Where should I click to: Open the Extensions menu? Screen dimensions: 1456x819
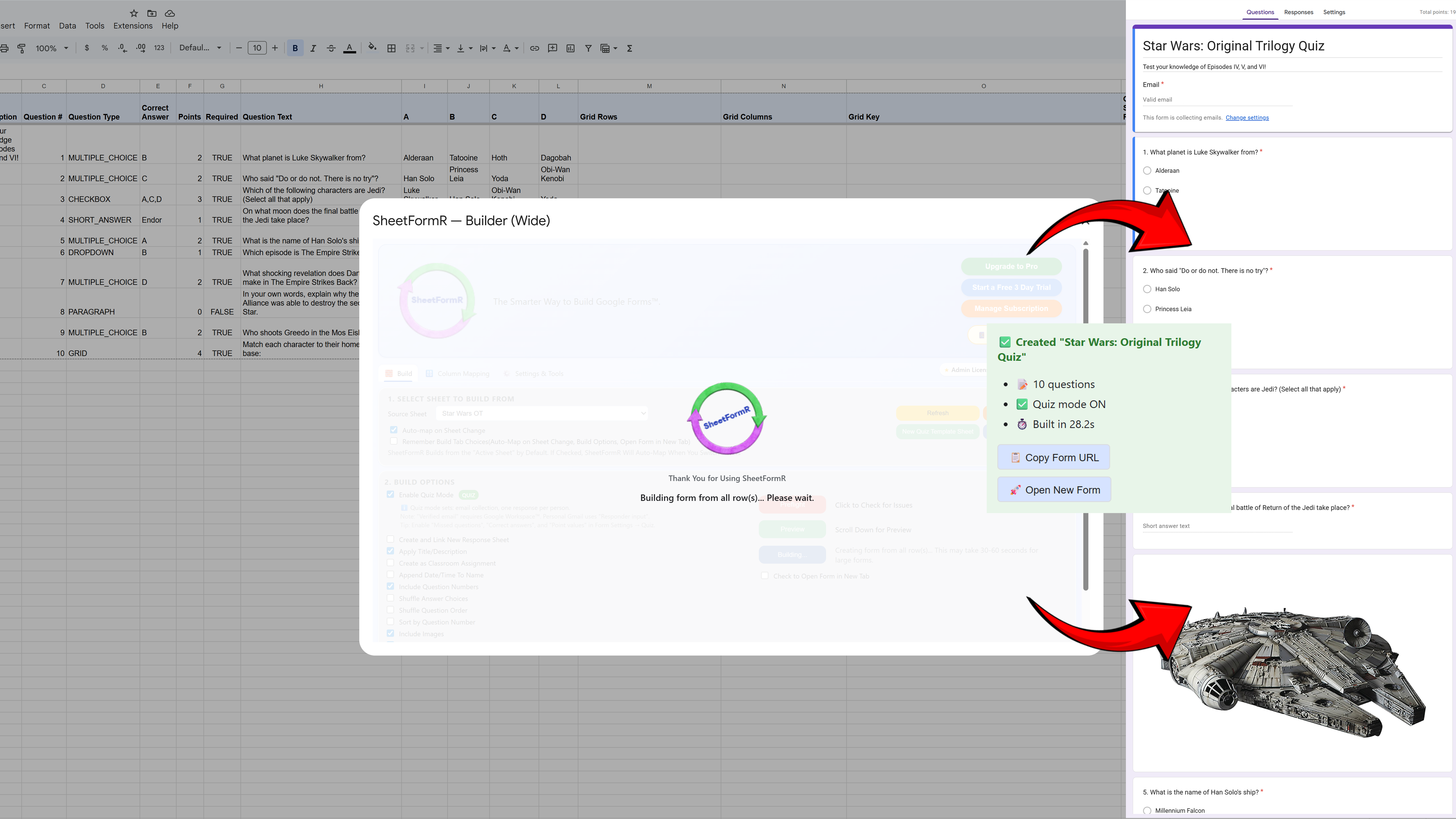[133, 25]
